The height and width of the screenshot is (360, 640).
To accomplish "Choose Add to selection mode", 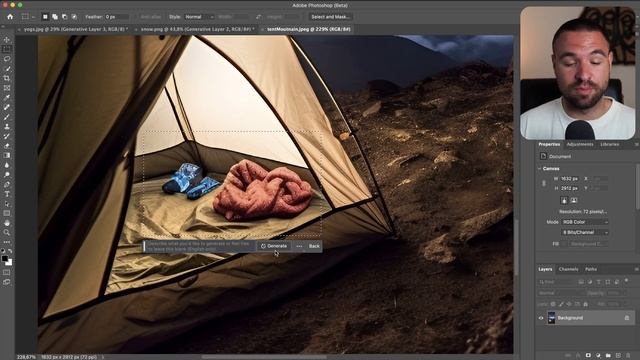I will [55, 17].
